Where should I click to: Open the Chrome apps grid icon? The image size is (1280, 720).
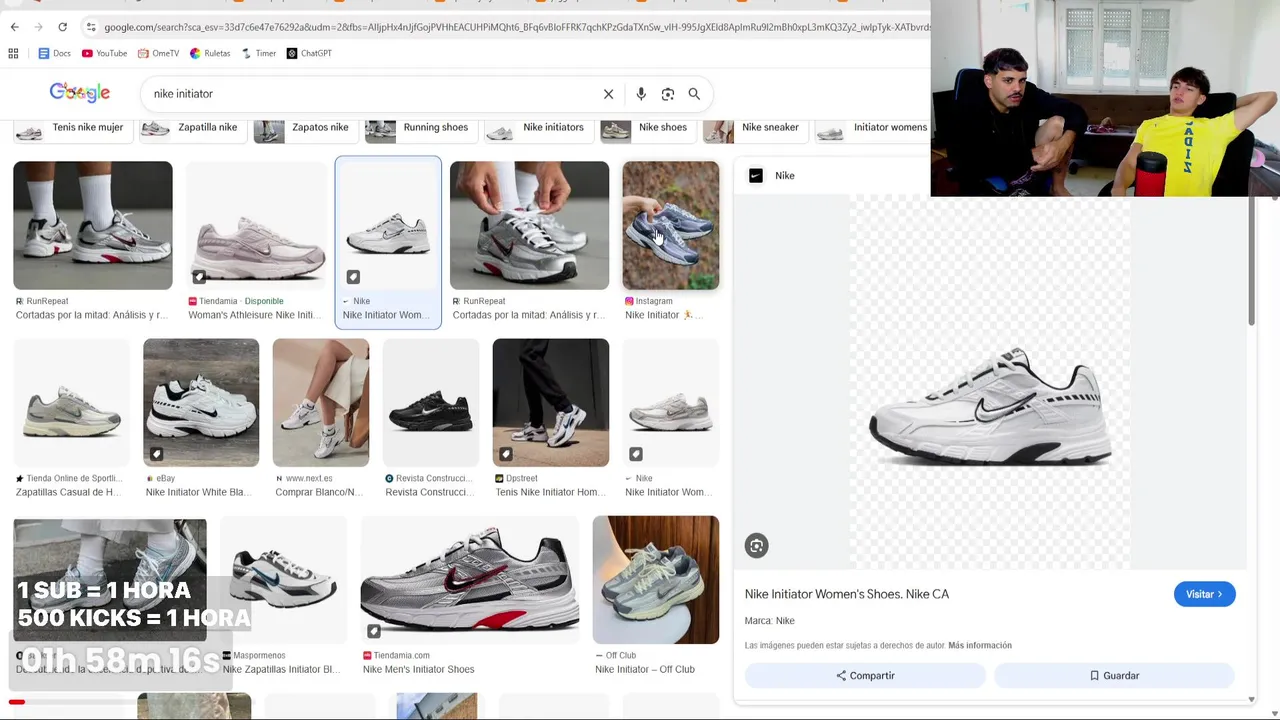pos(13,53)
